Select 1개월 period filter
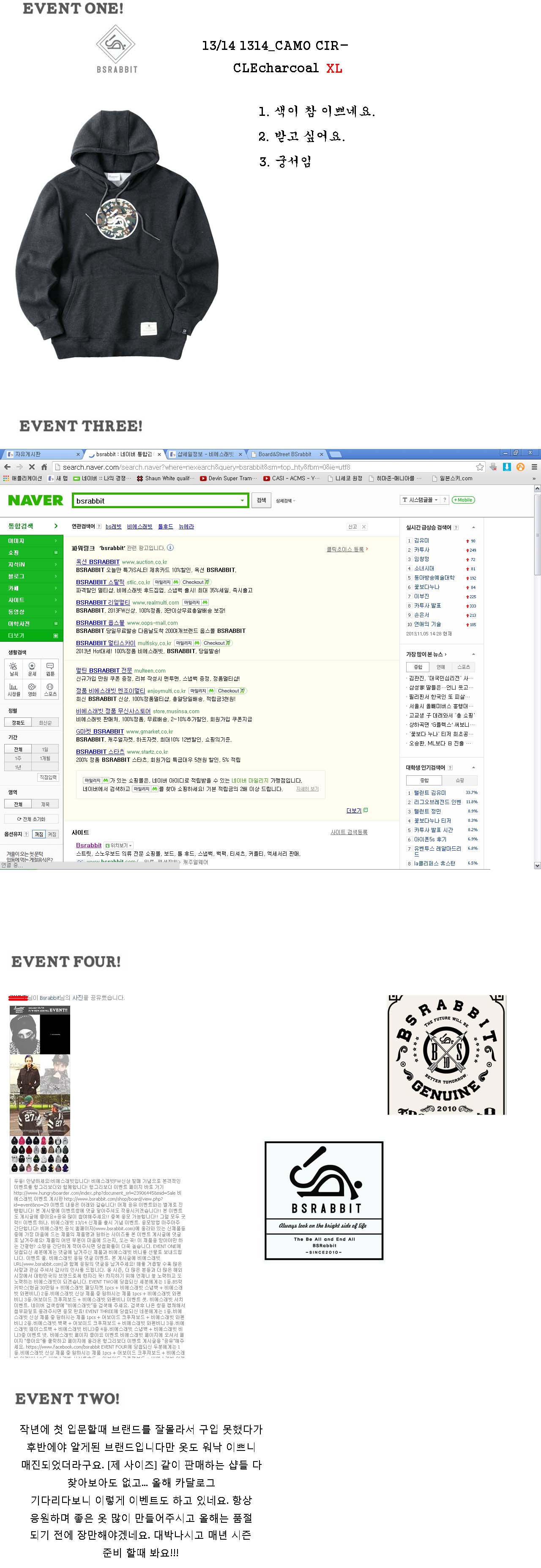This screenshot has width=541, height=1568. click(x=45, y=758)
